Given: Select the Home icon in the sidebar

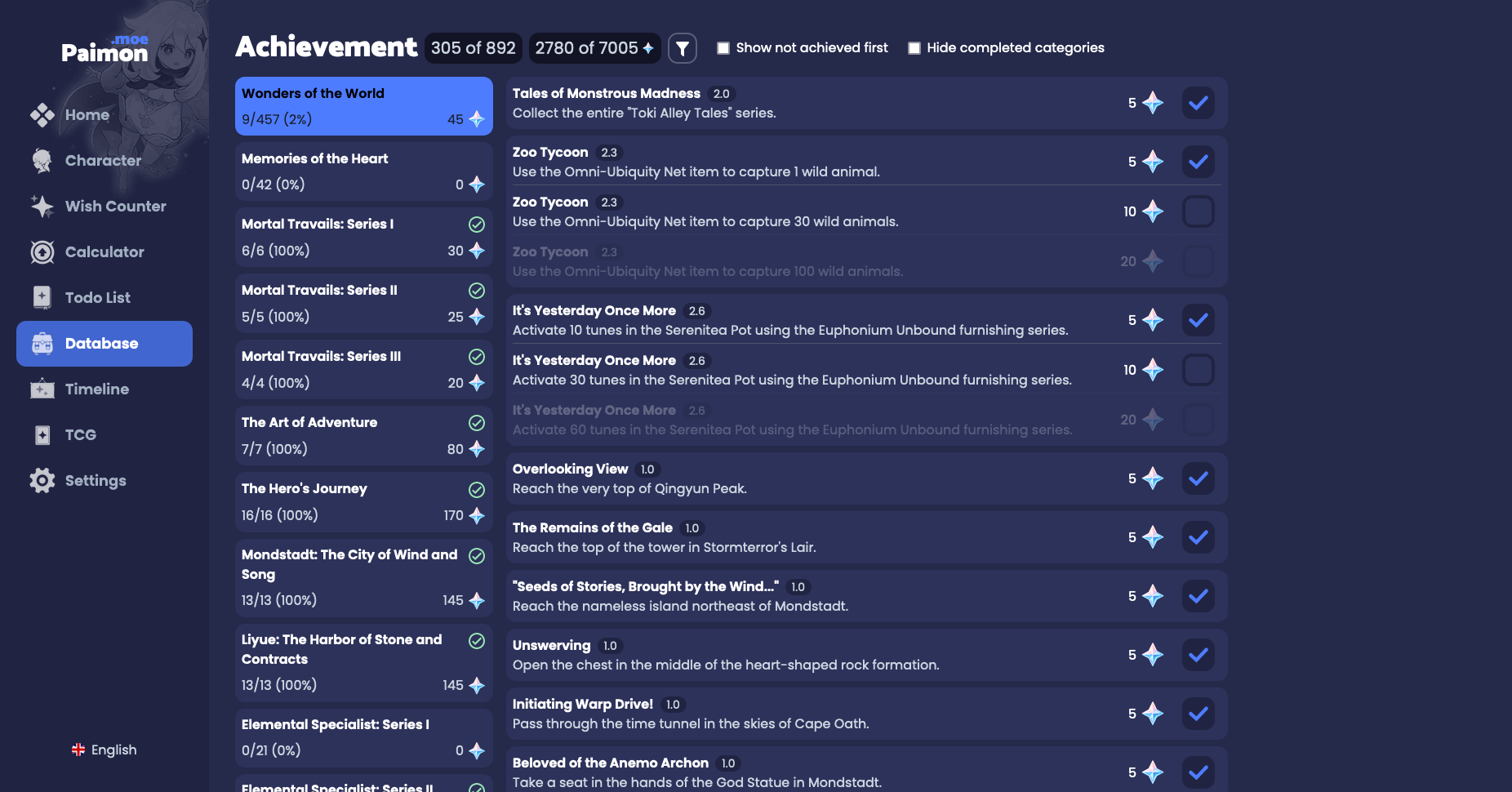Looking at the screenshot, I should 42,115.
